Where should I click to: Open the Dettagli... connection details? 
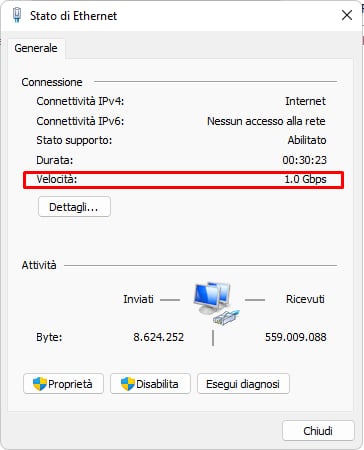74,207
